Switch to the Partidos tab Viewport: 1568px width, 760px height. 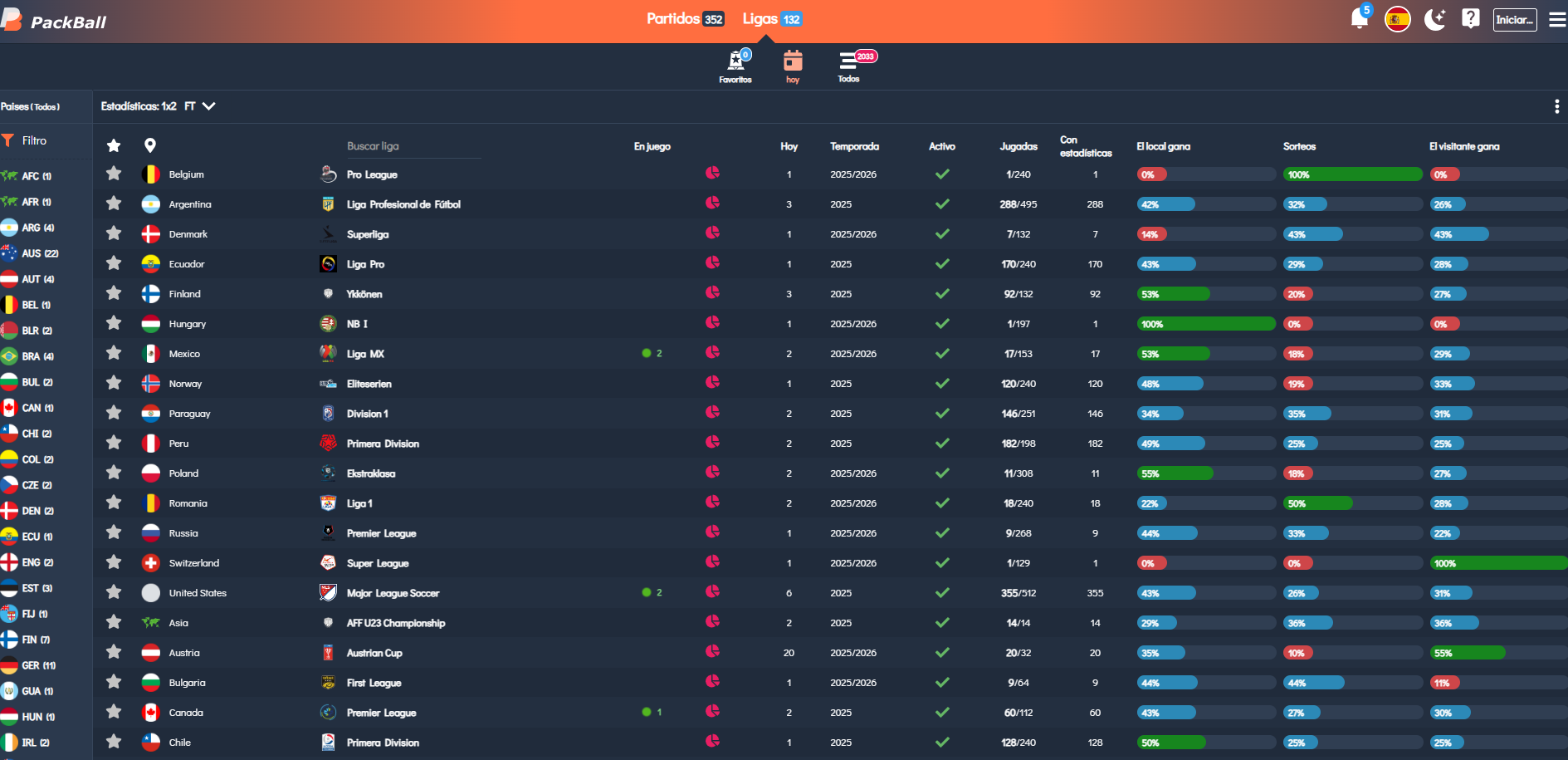[685, 19]
